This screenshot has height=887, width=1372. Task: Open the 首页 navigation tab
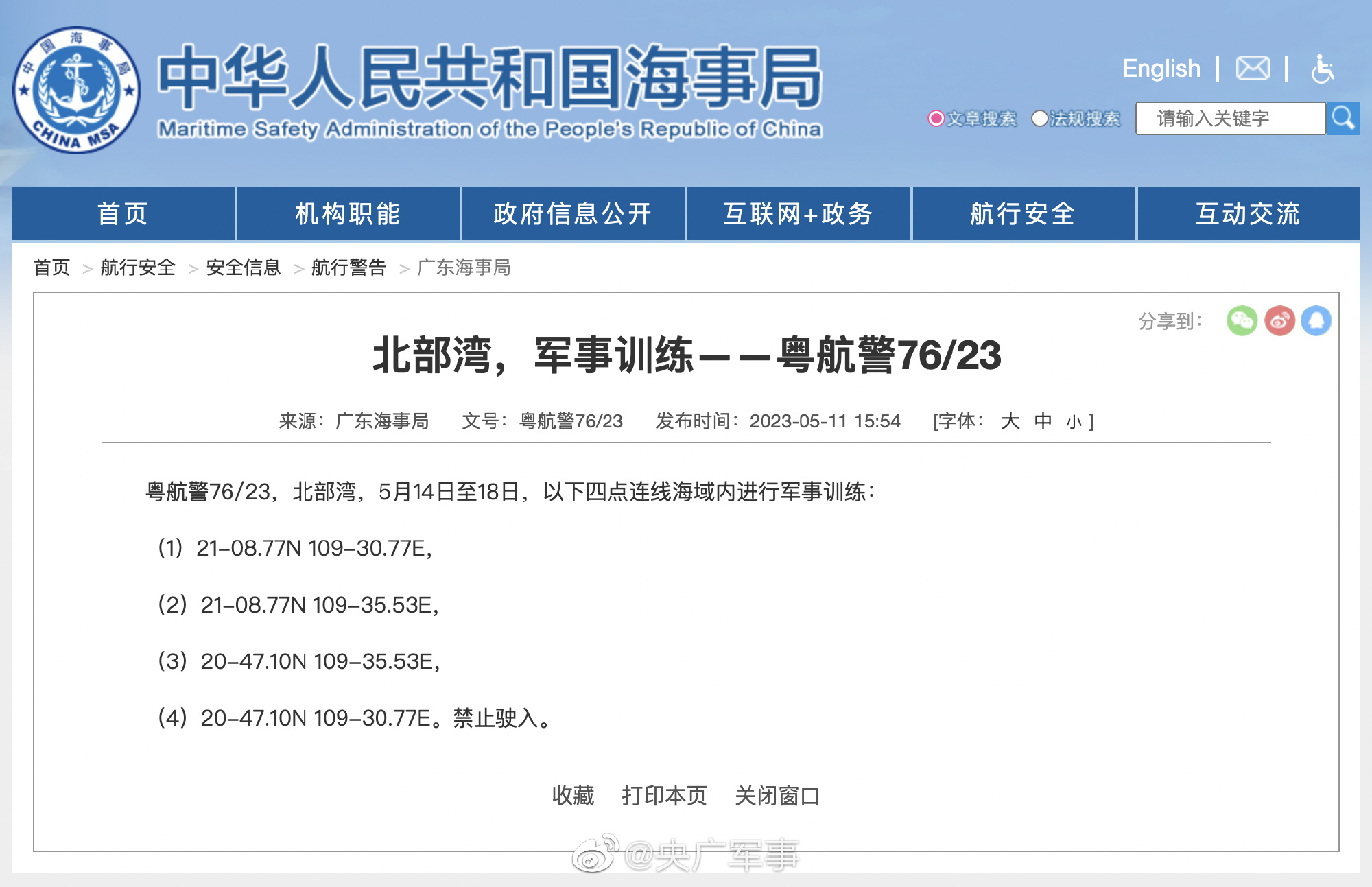(x=123, y=213)
